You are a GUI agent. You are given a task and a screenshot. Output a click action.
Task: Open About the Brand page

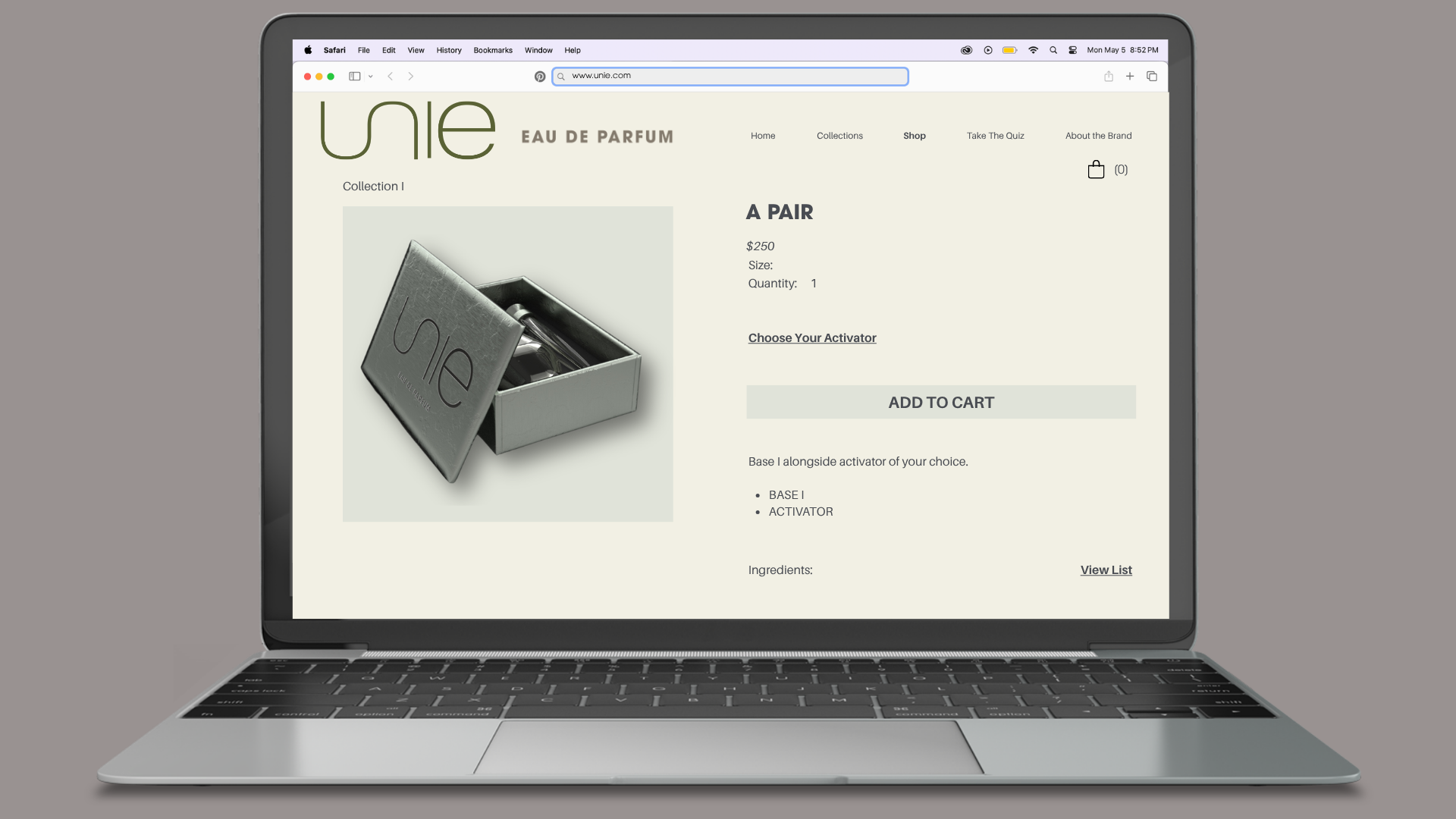click(x=1098, y=136)
